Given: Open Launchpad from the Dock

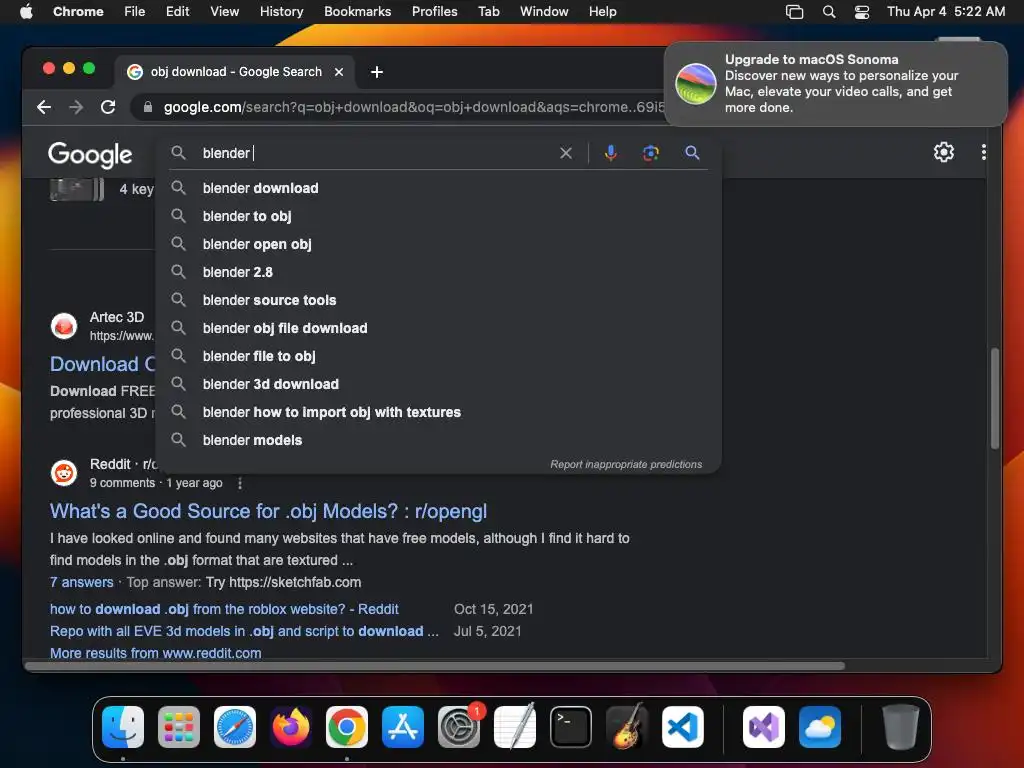Looking at the screenshot, I should coord(179,727).
